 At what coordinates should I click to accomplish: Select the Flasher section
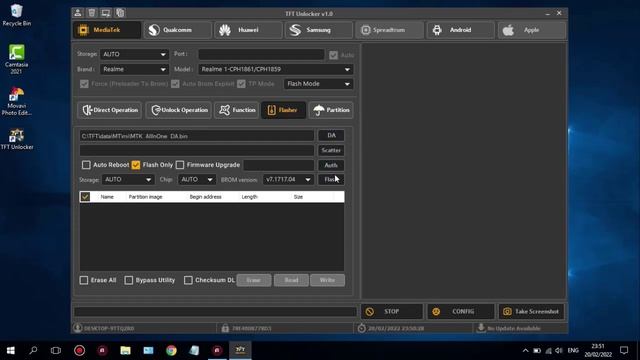tap(283, 110)
